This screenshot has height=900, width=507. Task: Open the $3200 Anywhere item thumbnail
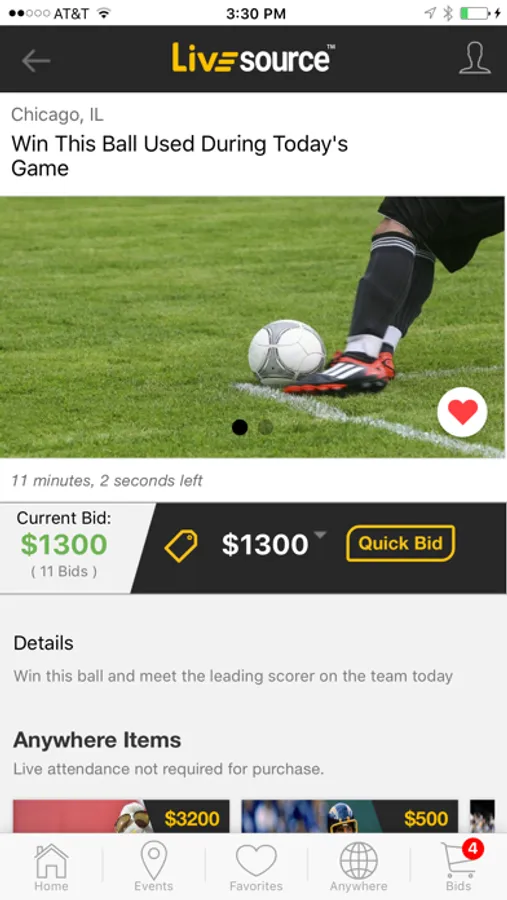click(x=121, y=816)
